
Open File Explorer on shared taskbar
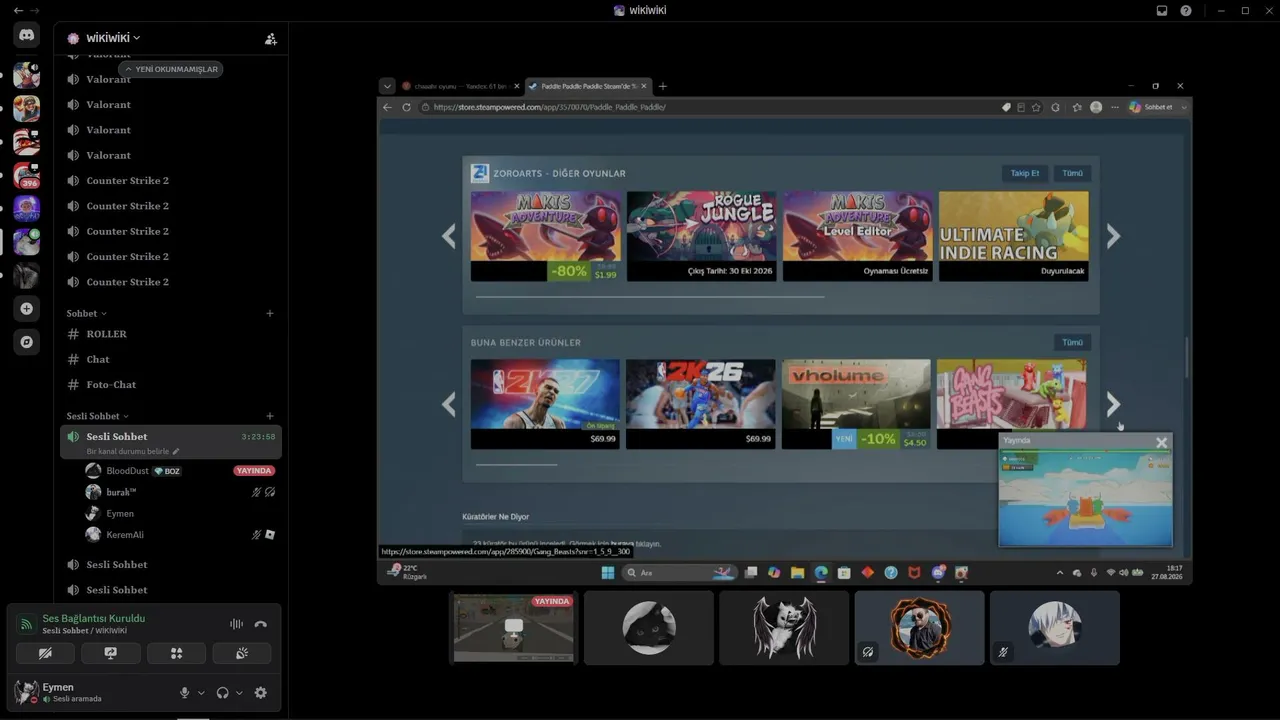click(x=797, y=573)
